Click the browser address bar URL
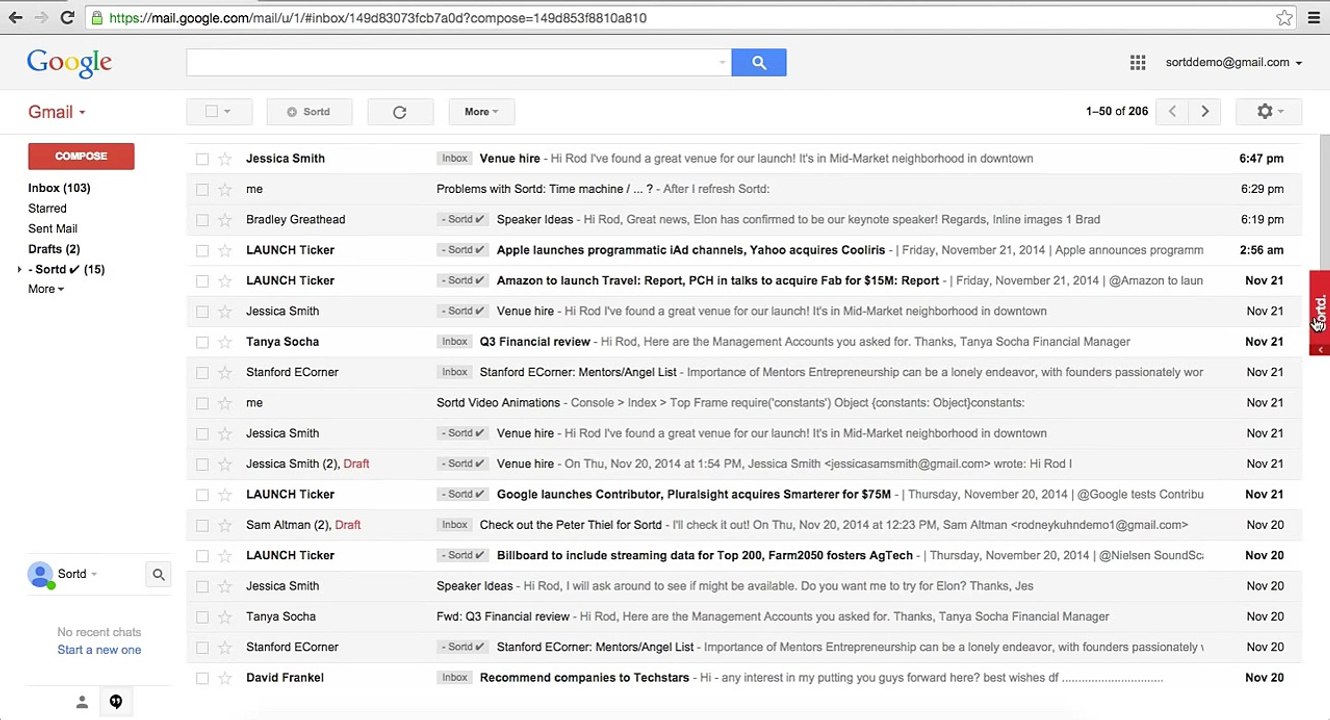 (x=378, y=18)
